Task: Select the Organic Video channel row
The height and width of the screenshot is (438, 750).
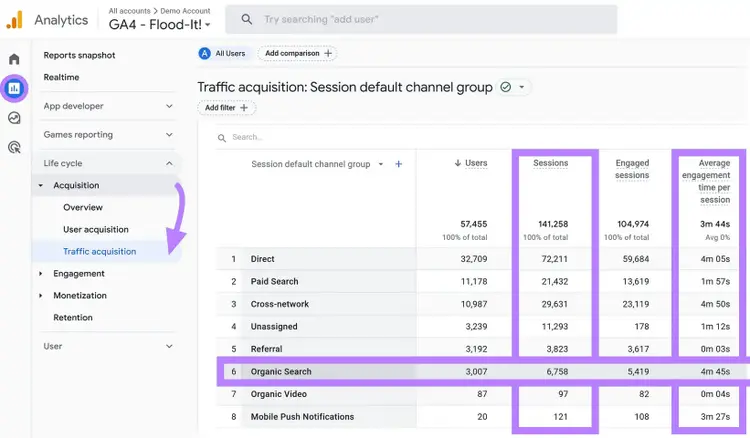Action: [x=482, y=394]
